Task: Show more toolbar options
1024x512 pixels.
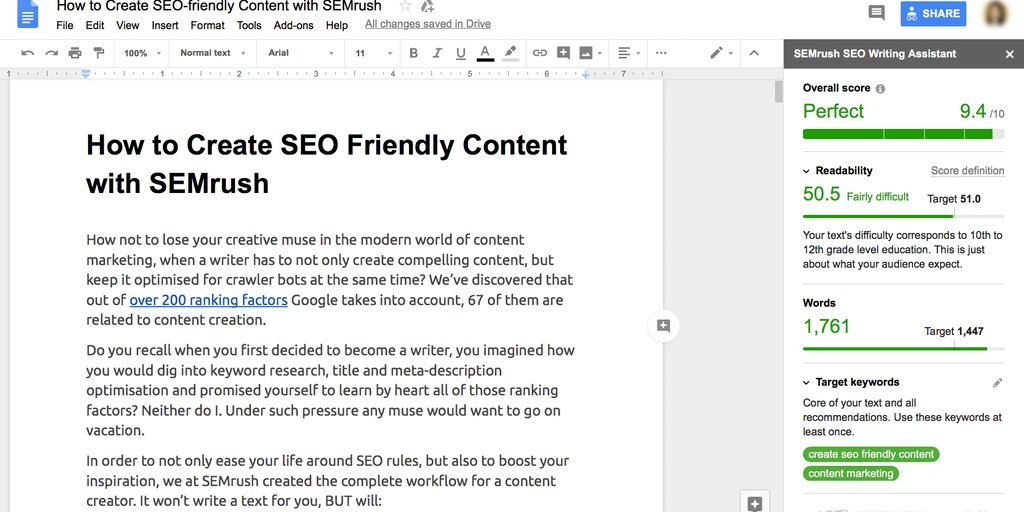Action: pos(661,53)
